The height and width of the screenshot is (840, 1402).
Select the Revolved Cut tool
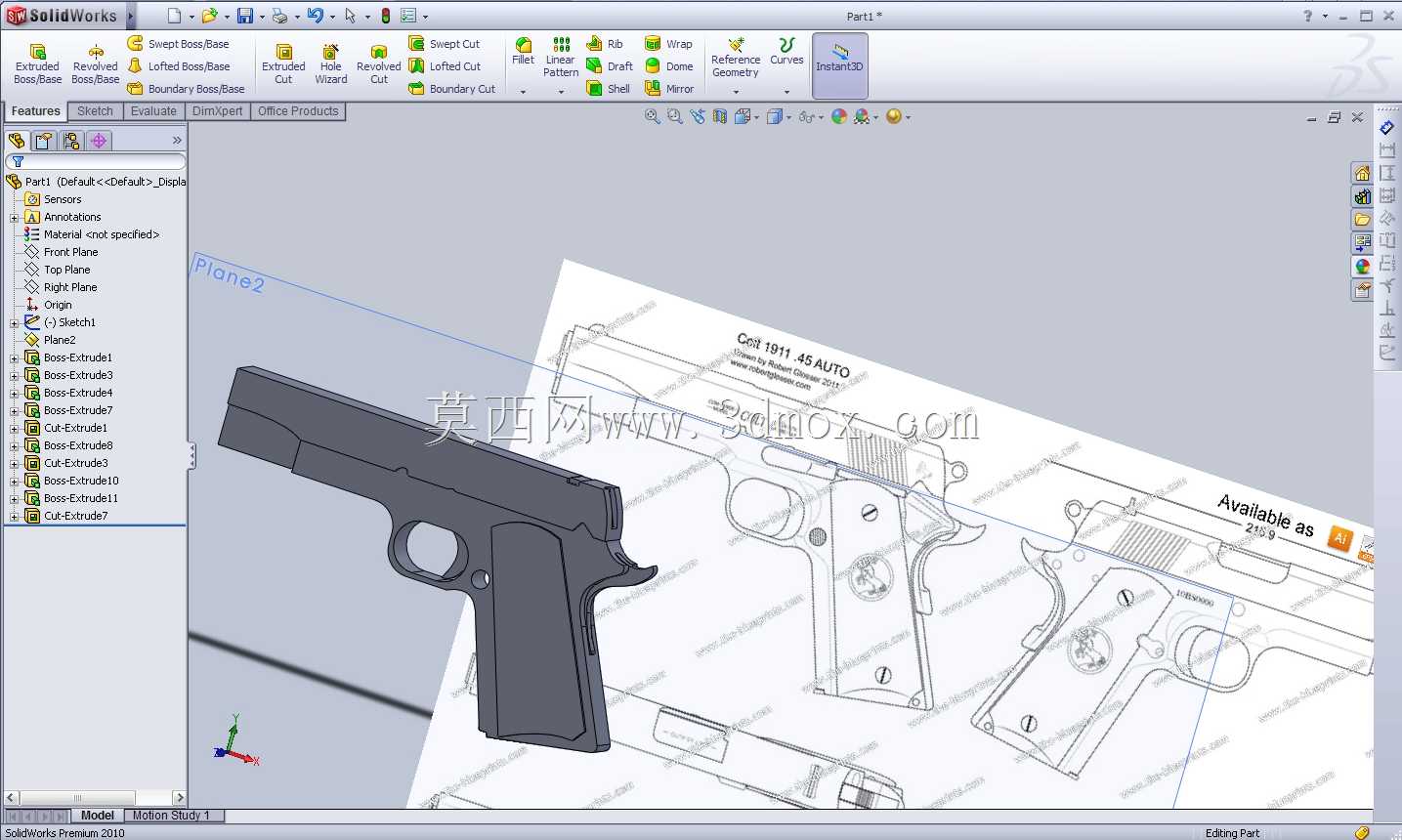pos(379,64)
